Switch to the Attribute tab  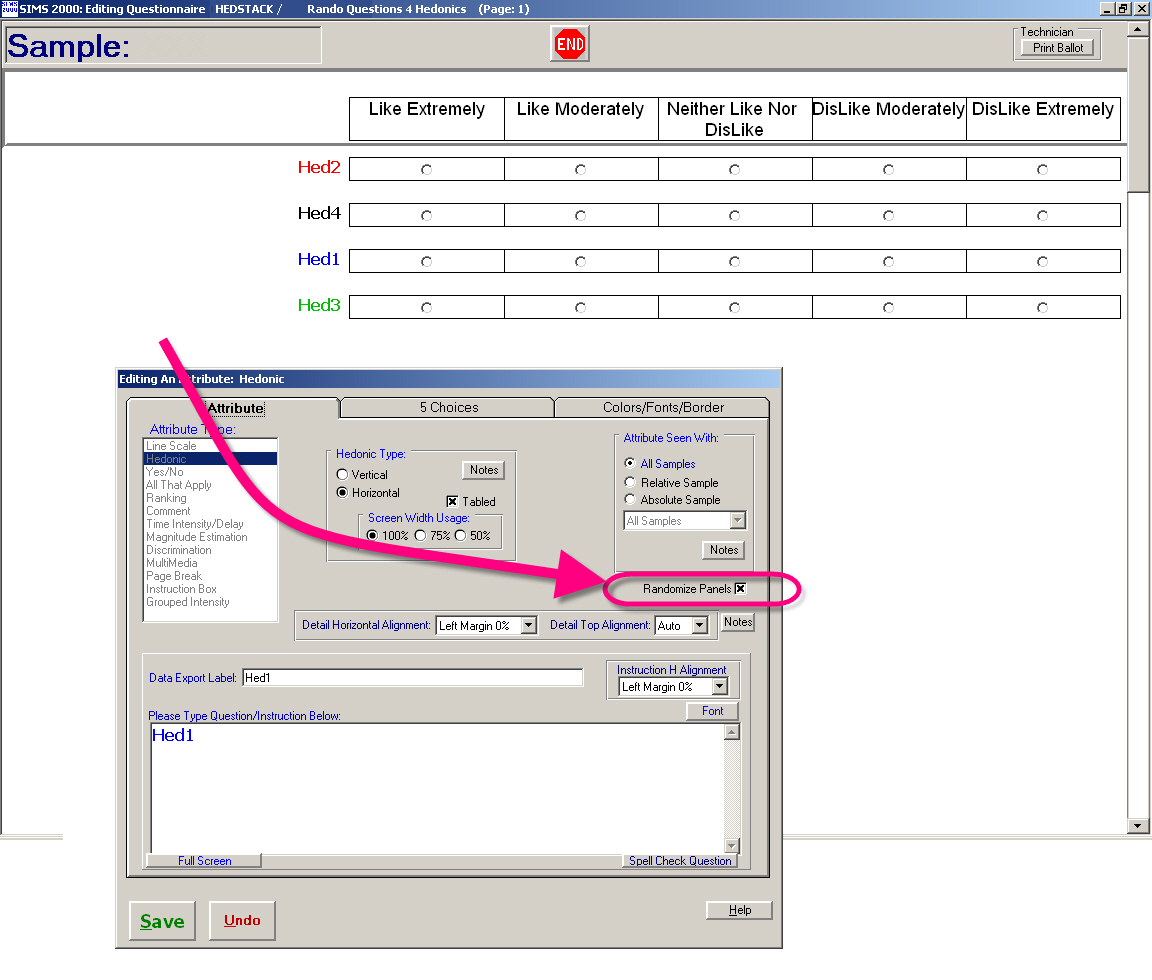click(x=235, y=408)
